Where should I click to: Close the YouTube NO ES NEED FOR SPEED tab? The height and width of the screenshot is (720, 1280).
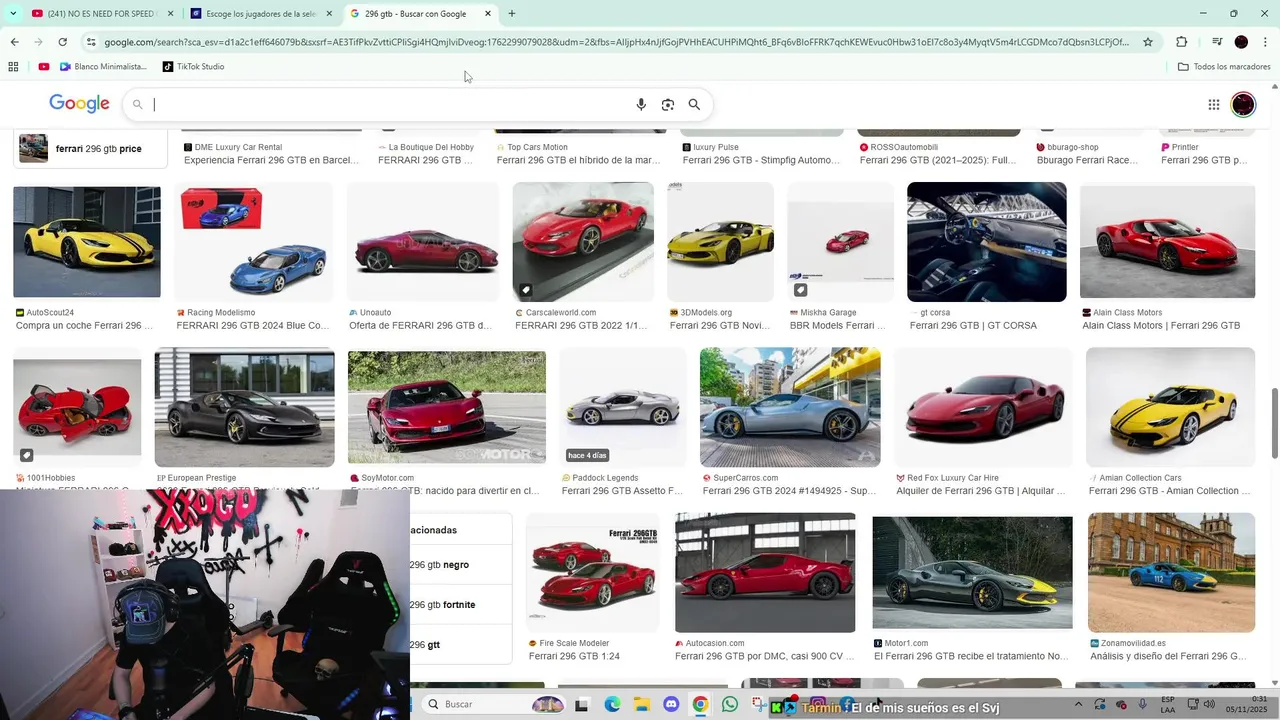pos(170,14)
